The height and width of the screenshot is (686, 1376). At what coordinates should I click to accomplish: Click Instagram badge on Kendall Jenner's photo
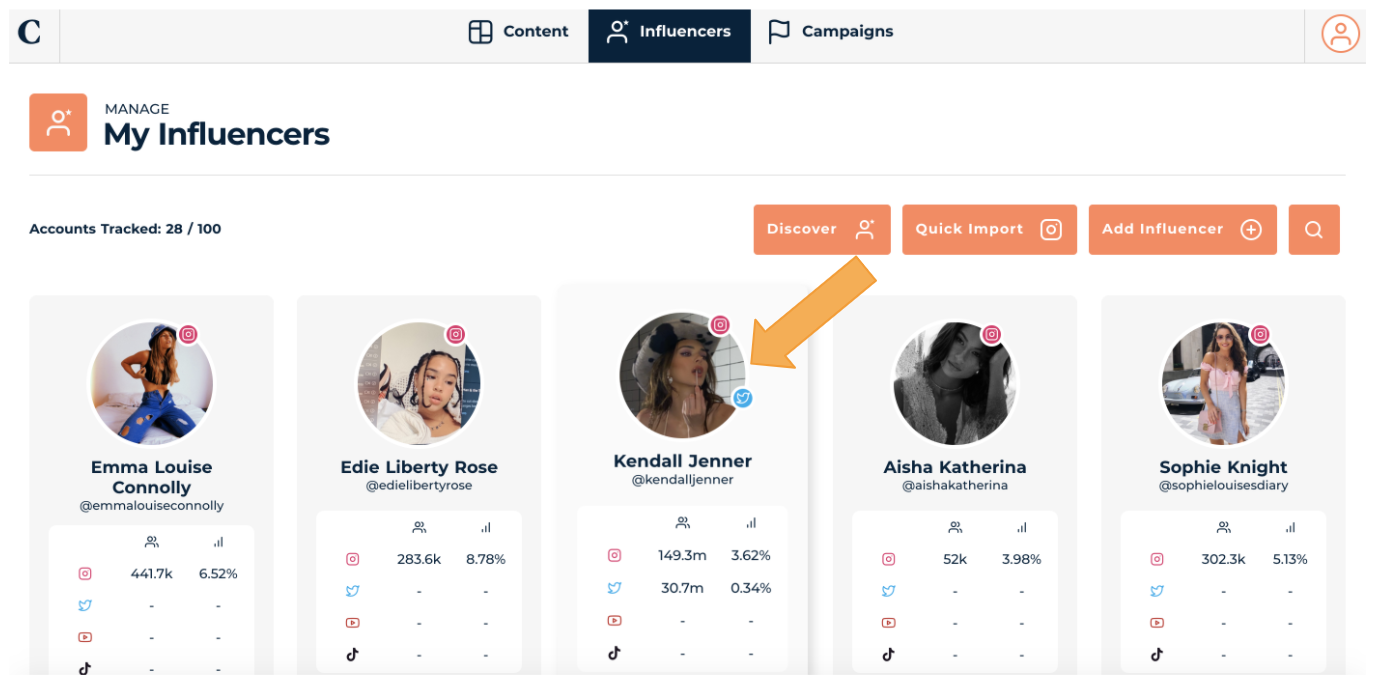[720, 325]
